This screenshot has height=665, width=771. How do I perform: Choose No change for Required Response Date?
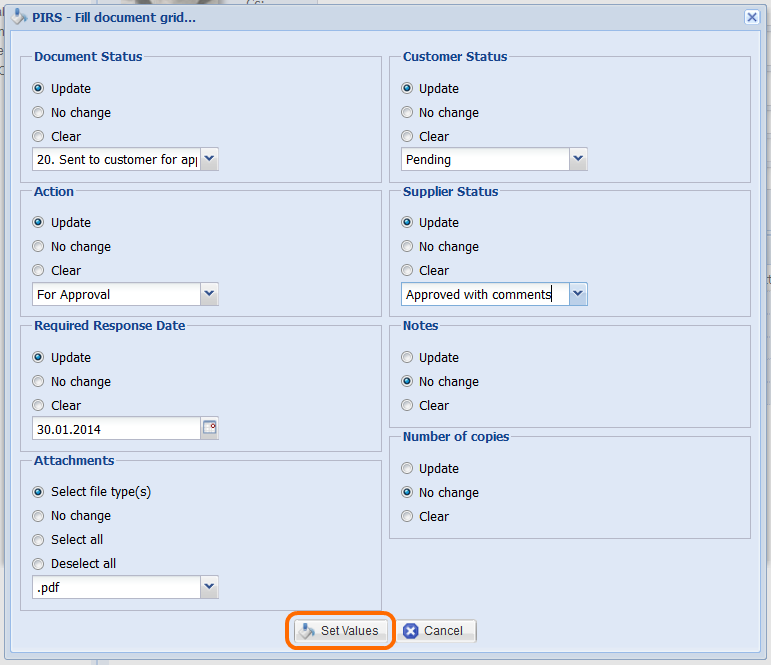point(39,382)
